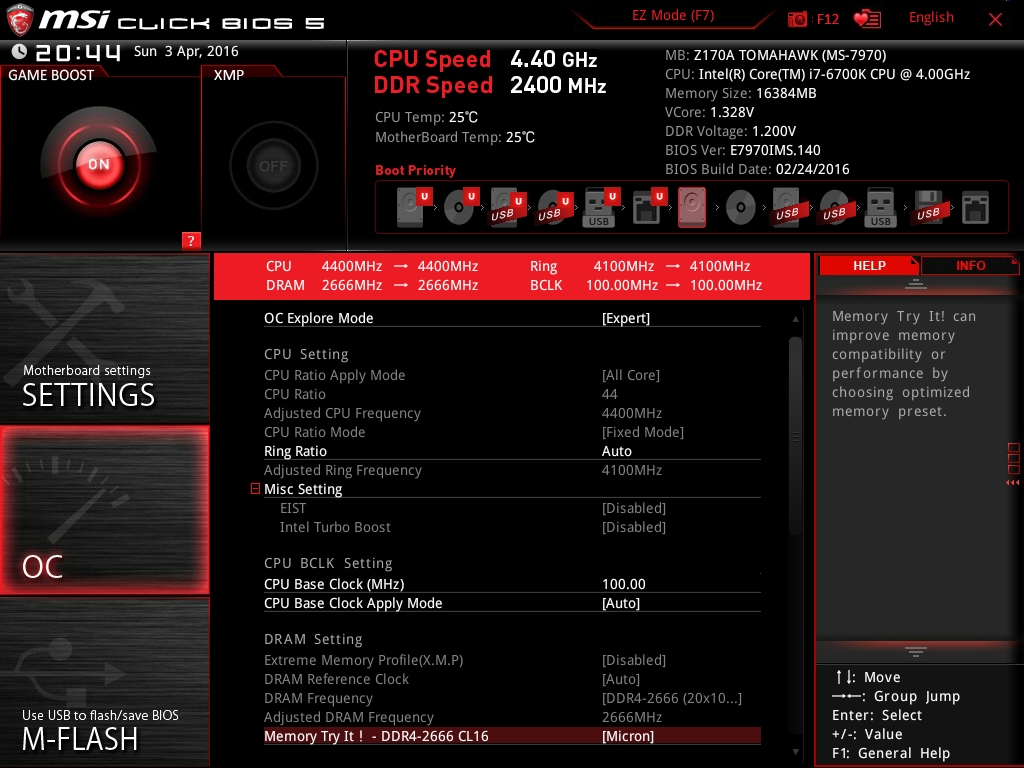Screen dimensions: 1024x768
Task: Select the first boot icon, hard disk with U badge
Action: pos(413,207)
